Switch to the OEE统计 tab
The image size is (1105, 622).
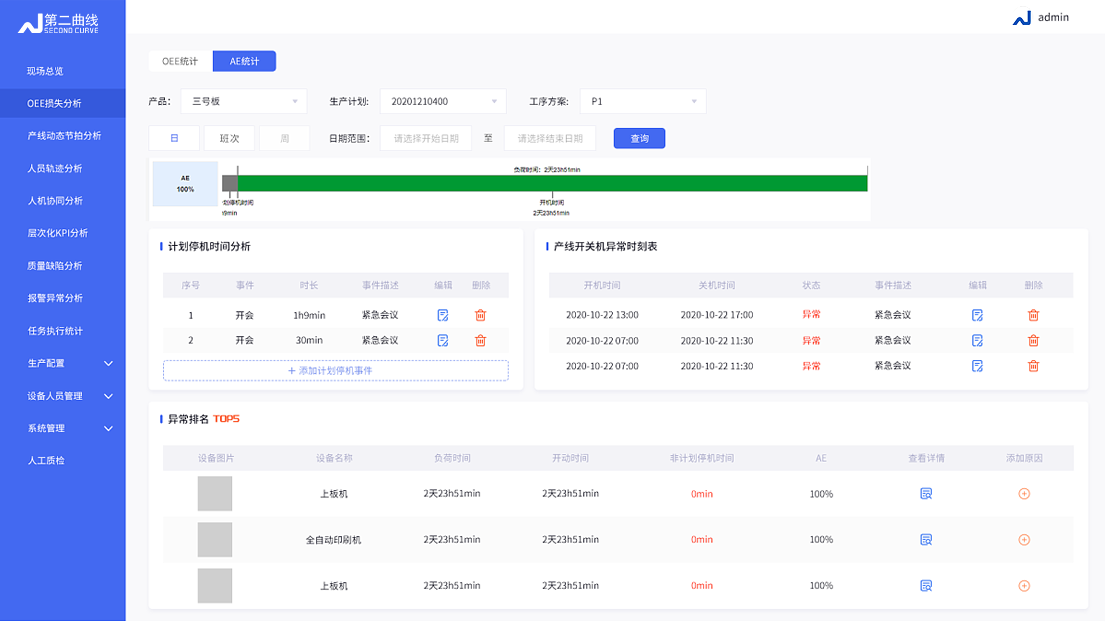coord(180,61)
